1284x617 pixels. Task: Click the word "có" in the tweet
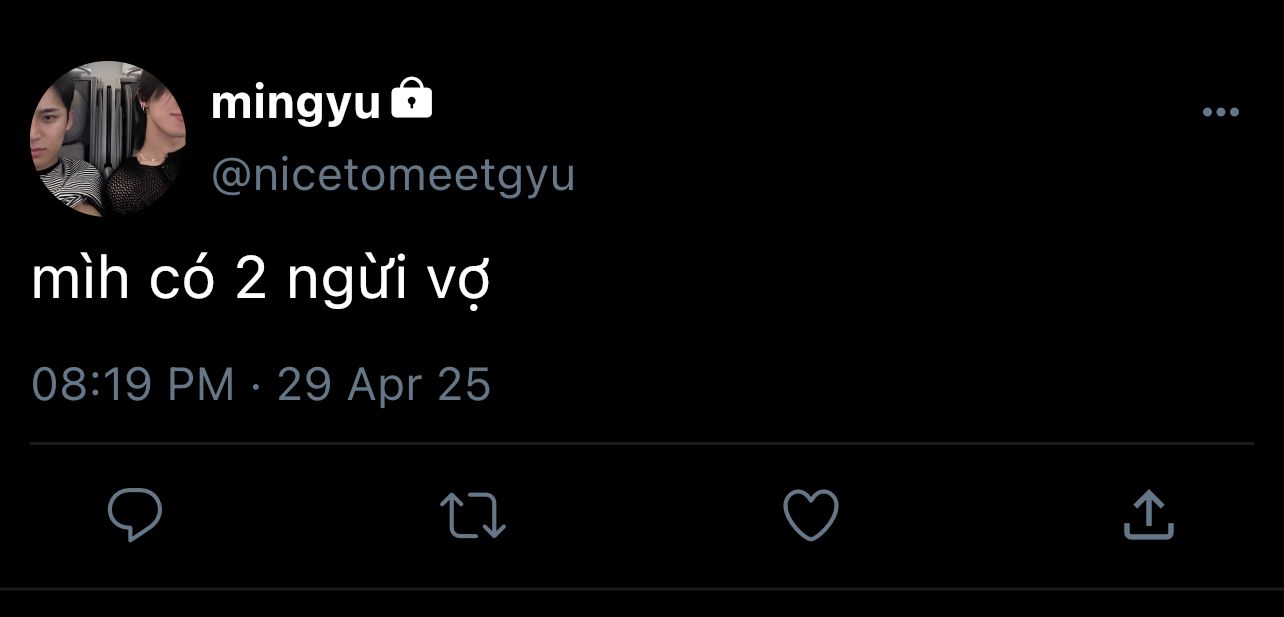pos(183,283)
